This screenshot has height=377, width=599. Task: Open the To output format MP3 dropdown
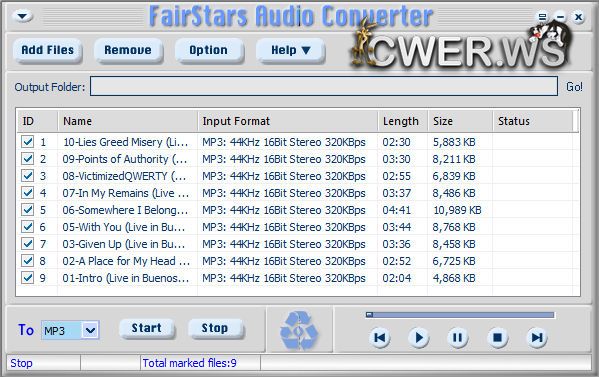point(90,330)
